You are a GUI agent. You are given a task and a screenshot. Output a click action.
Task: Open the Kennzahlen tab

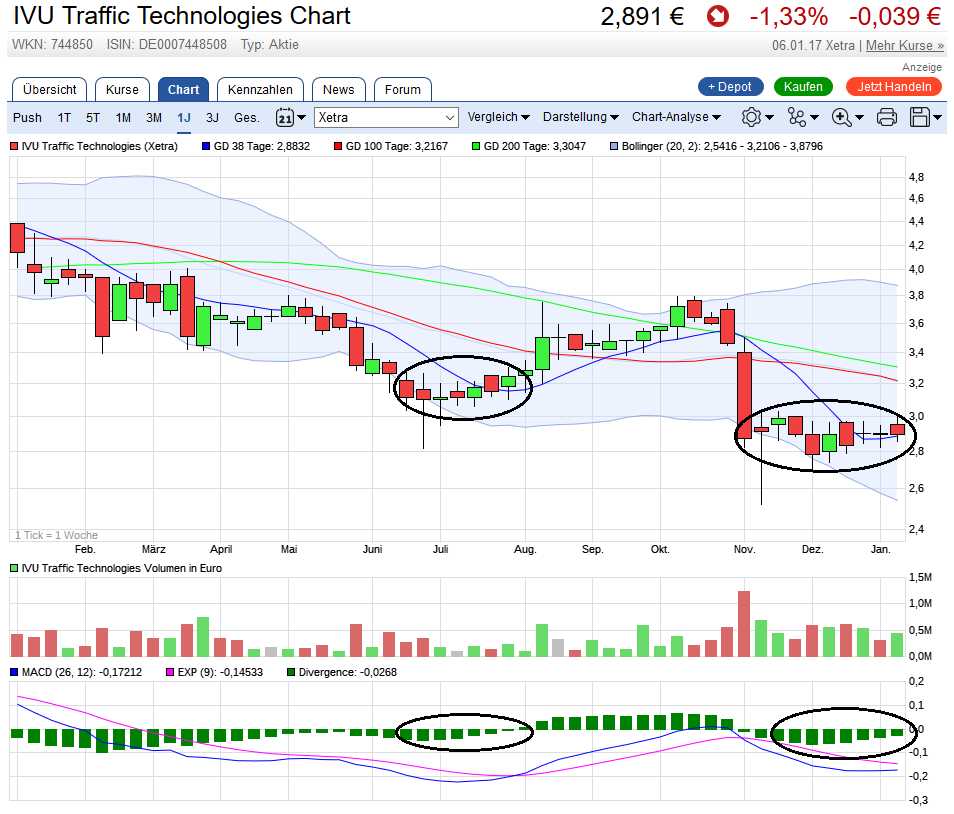[x=260, y=89]
